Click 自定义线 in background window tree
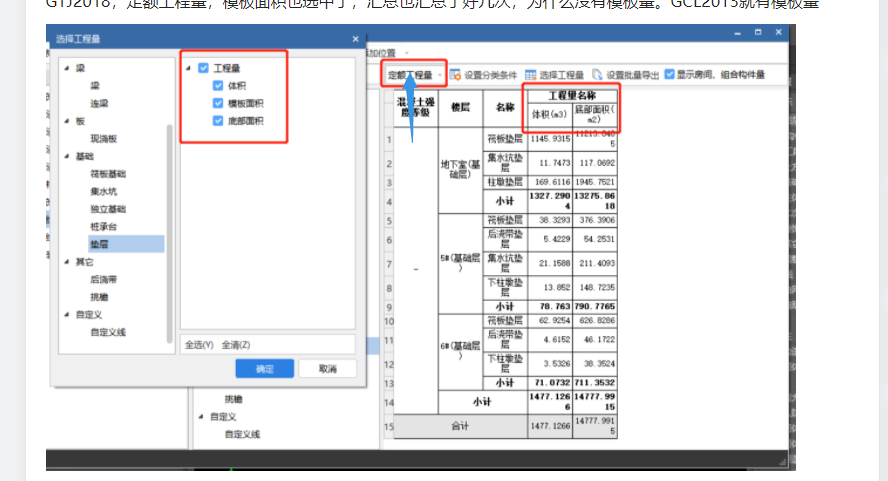Screen dimensions: 888x481 pyautogui.click(x=242, y=434)
